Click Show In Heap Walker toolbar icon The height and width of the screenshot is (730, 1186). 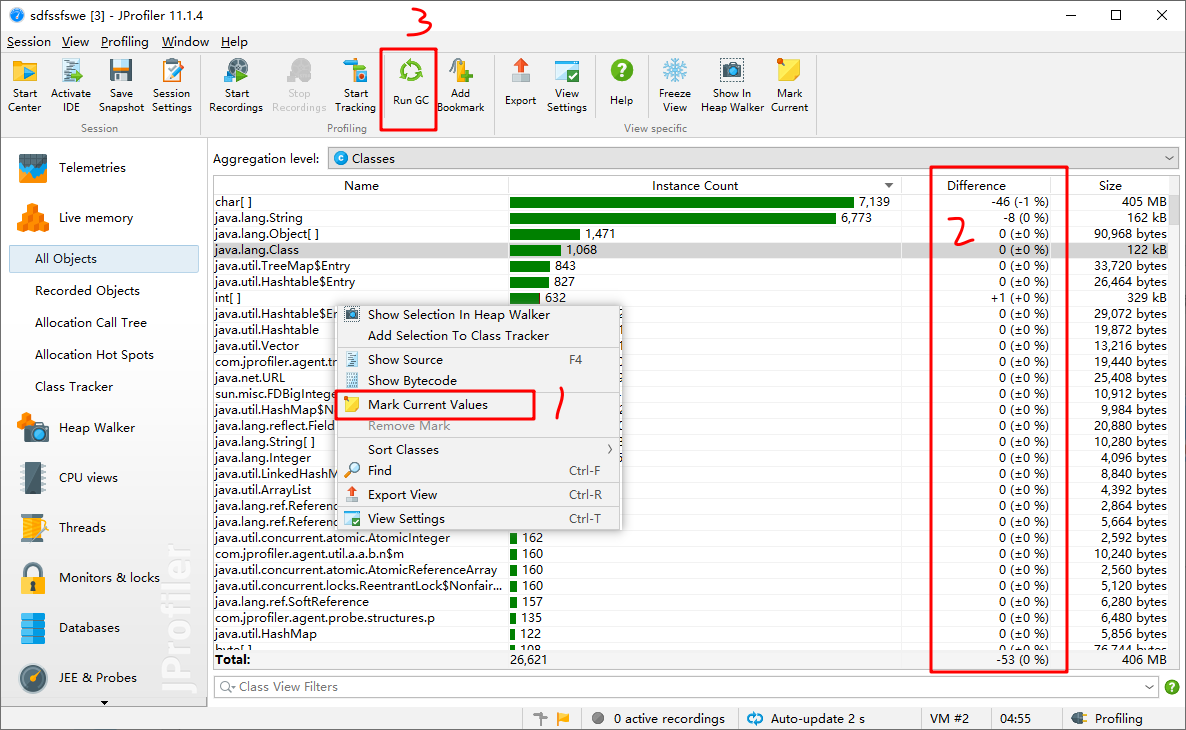pos(732,85)
